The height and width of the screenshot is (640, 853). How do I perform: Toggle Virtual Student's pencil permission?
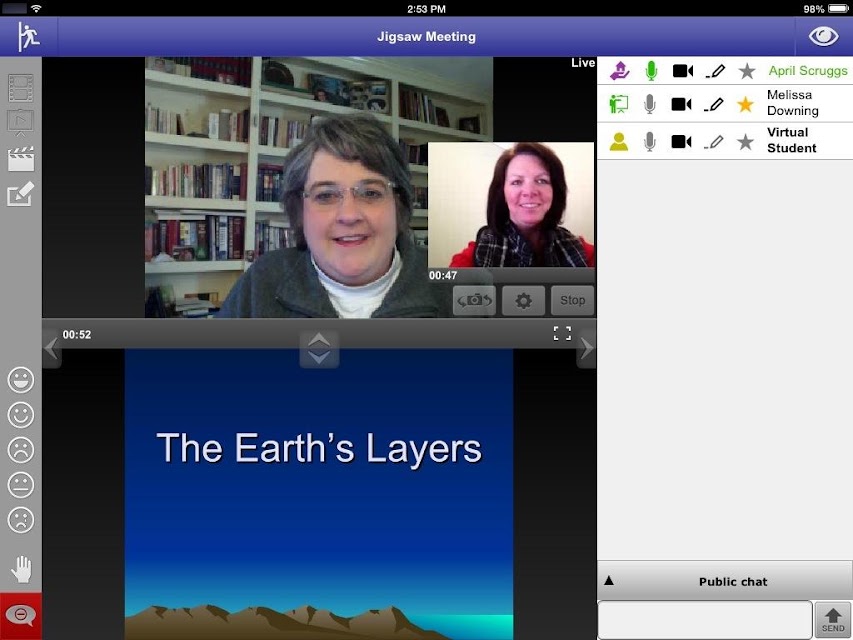714,141
